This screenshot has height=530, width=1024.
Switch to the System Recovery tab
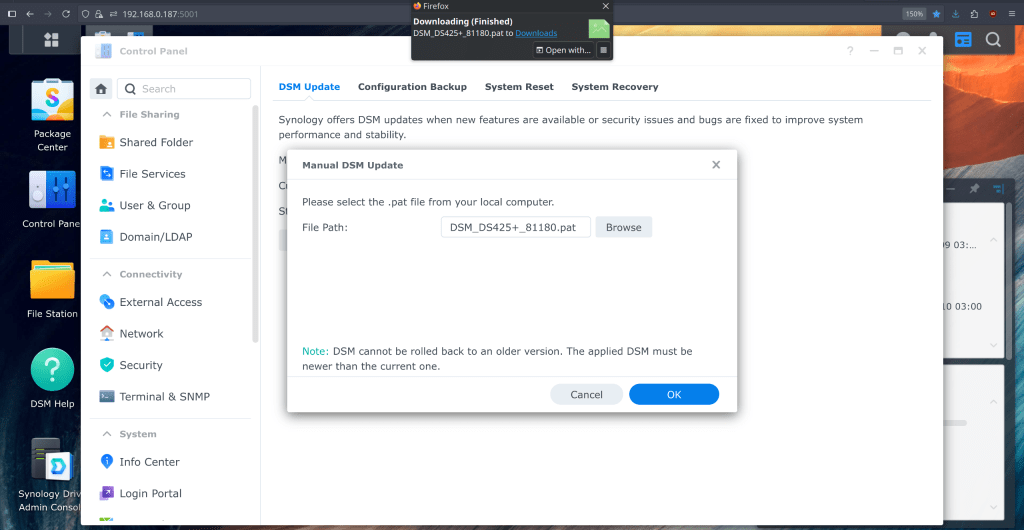[614, 87]
